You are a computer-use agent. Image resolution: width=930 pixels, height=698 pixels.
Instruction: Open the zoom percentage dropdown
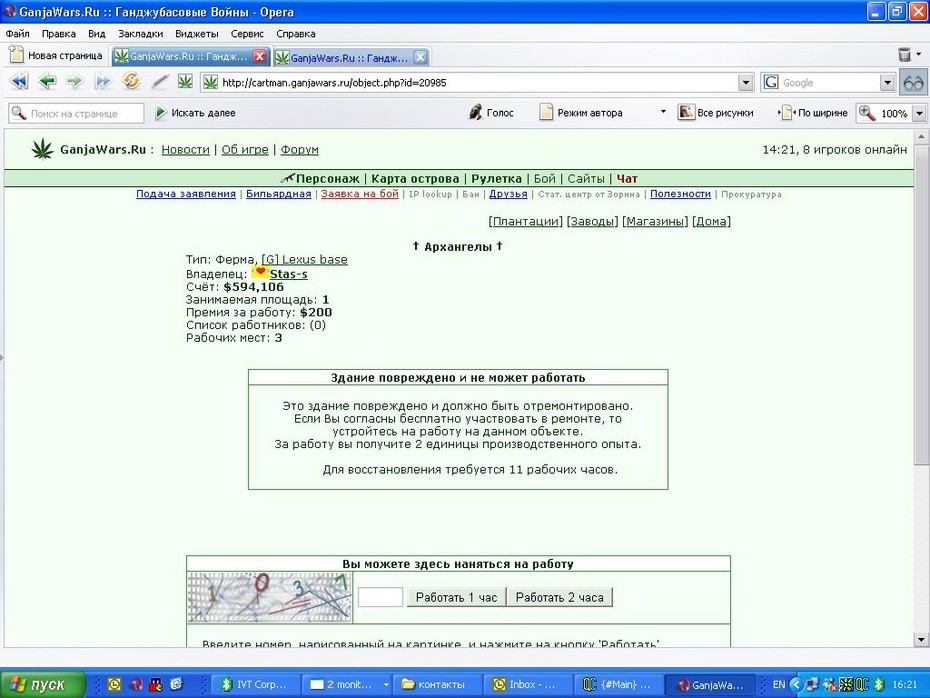click(919, 113)
